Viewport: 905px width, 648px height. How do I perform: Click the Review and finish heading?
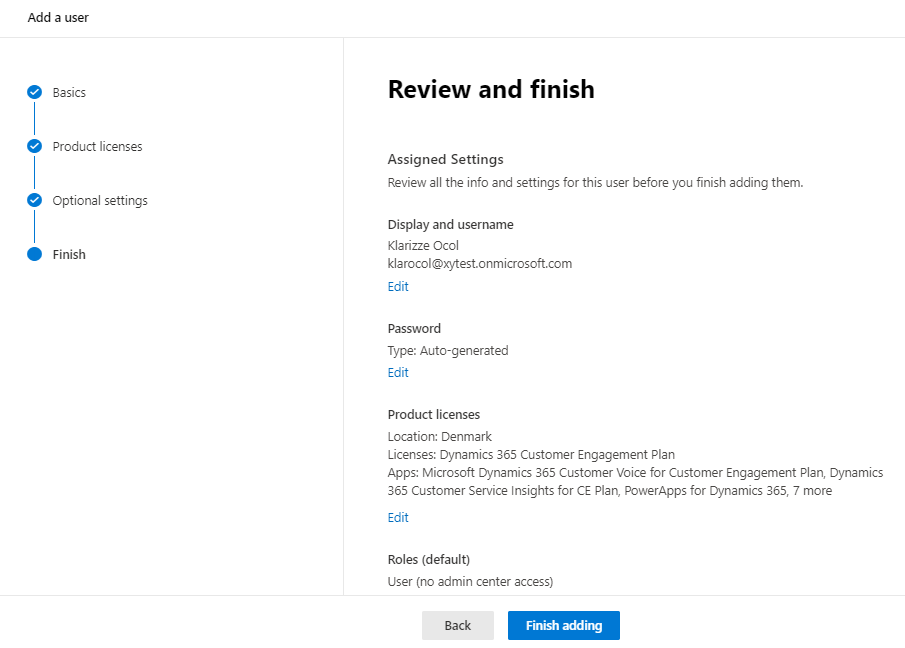pyautogui.click(x=491, y=89)
